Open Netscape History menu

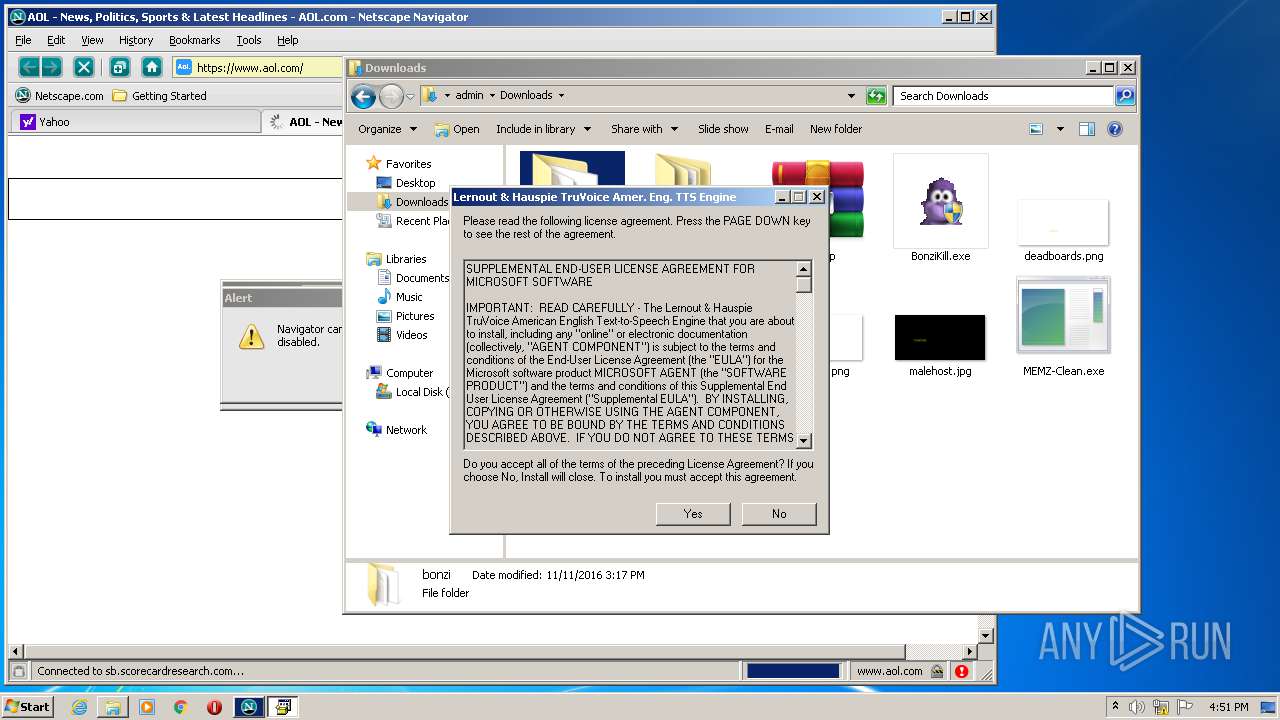pyautogui.click(x=136, y=40)
